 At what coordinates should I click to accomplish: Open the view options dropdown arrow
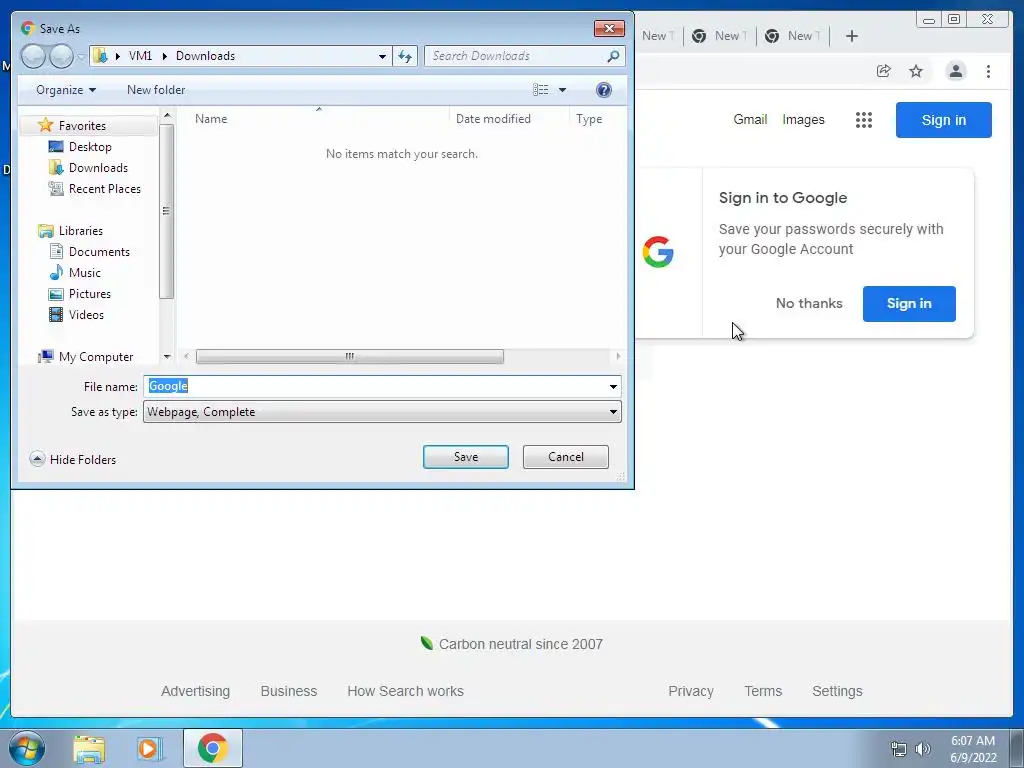(x=562, y=90)
